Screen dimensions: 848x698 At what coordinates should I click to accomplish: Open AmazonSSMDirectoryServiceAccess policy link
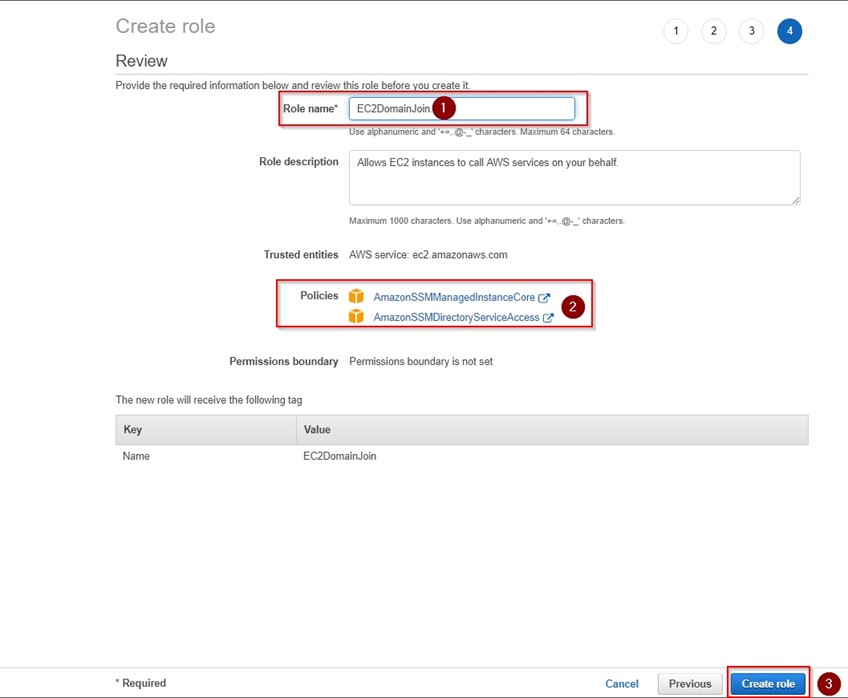456,317
